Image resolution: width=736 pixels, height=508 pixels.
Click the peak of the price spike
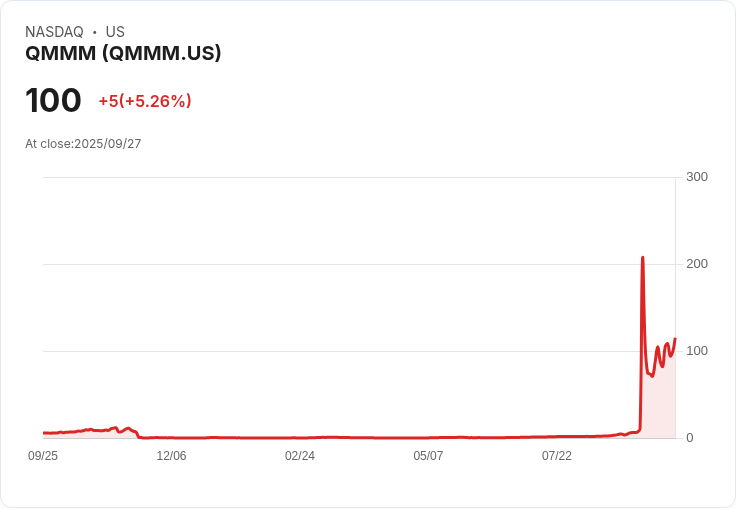642,258
